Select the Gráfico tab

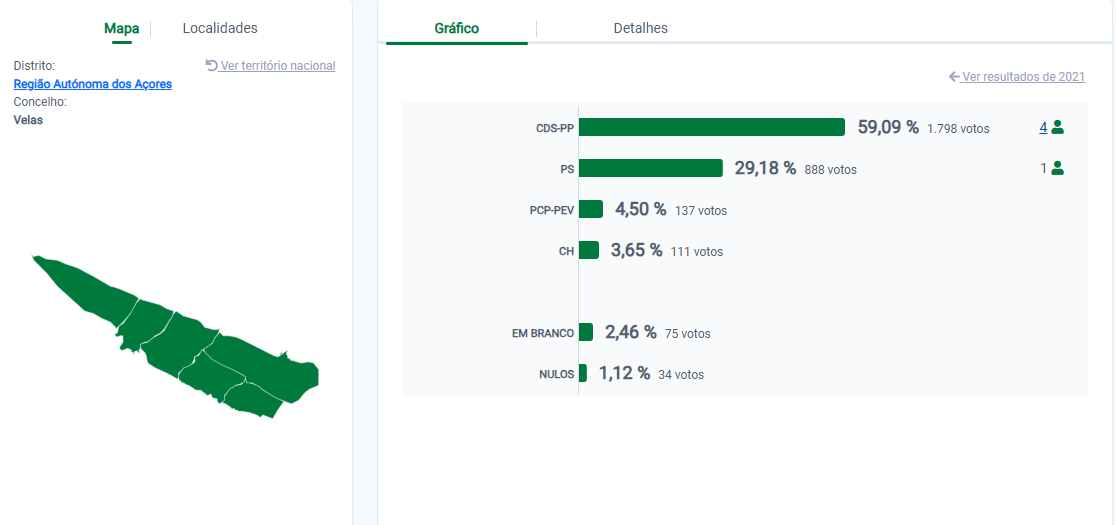[x=456, y=28]
